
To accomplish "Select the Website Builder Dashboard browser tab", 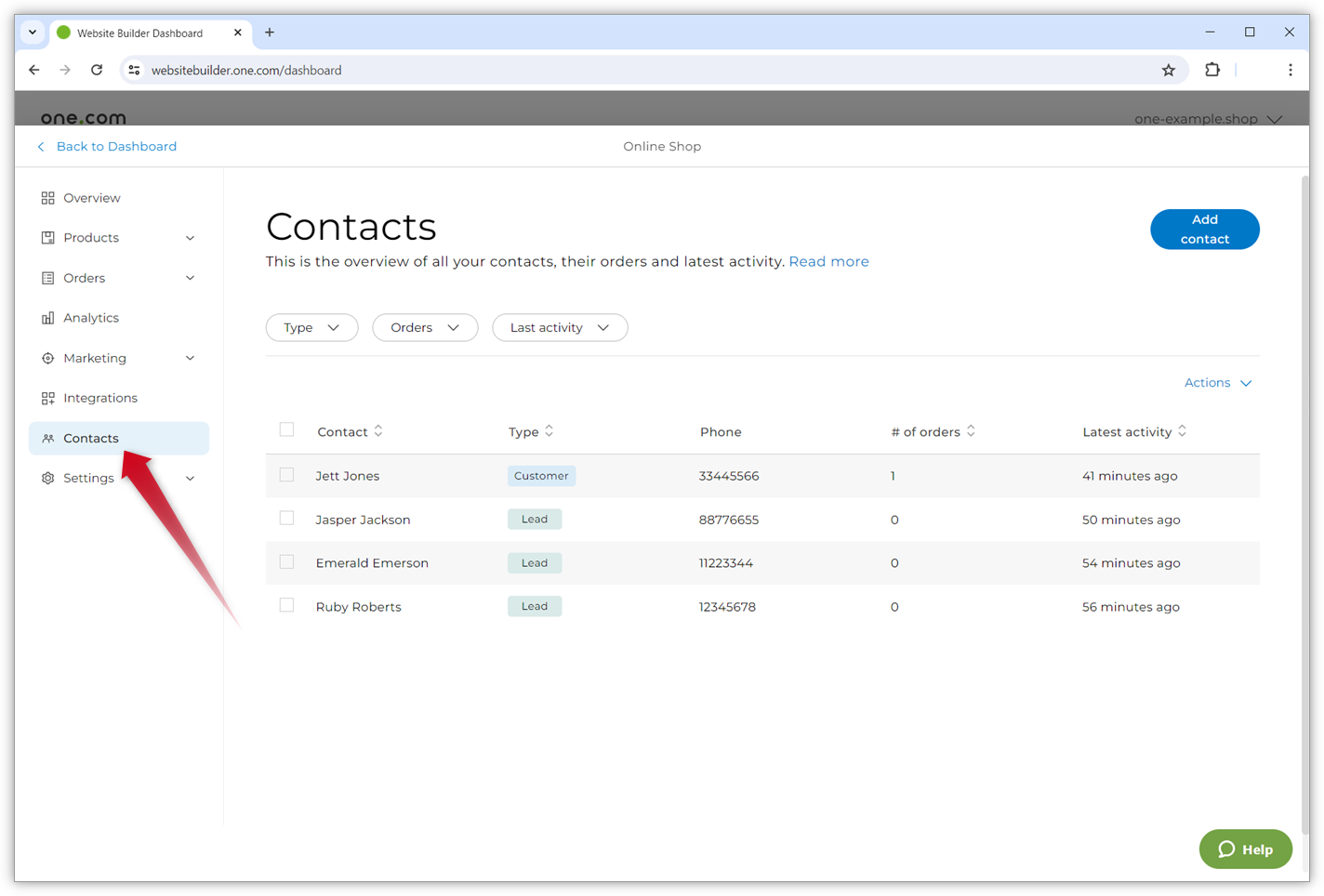I will [x=151, y=33].
